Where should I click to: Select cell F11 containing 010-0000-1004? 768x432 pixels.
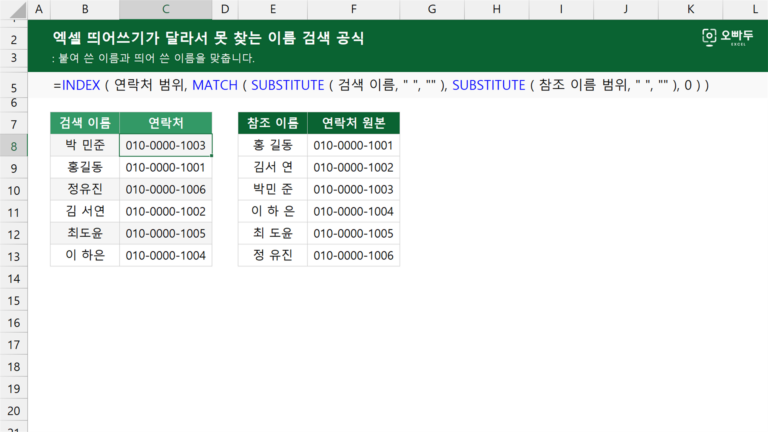click(x=353, y=211)
